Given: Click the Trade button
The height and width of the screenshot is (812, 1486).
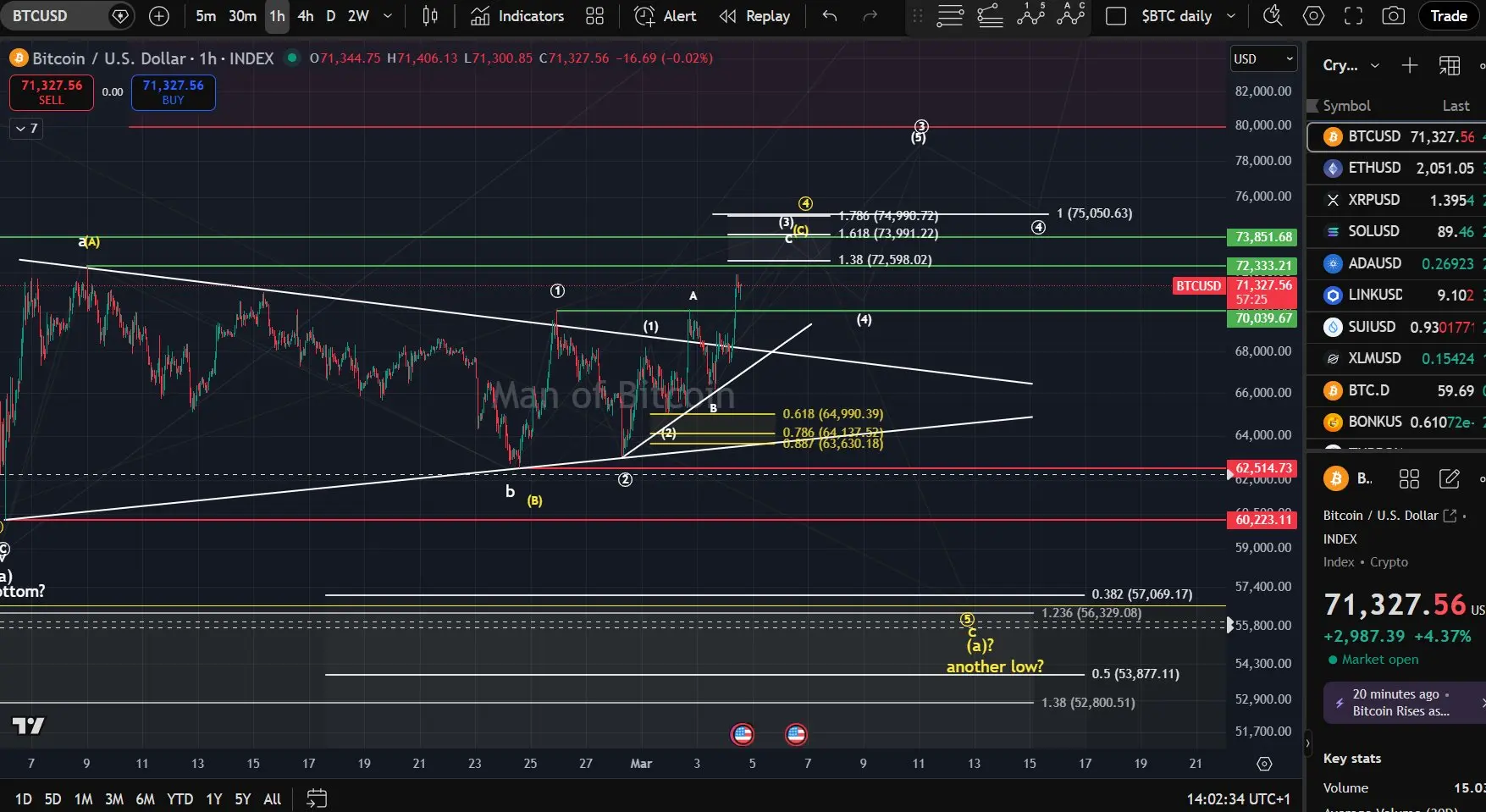Looking at the screenshot, I should 1449,16.
